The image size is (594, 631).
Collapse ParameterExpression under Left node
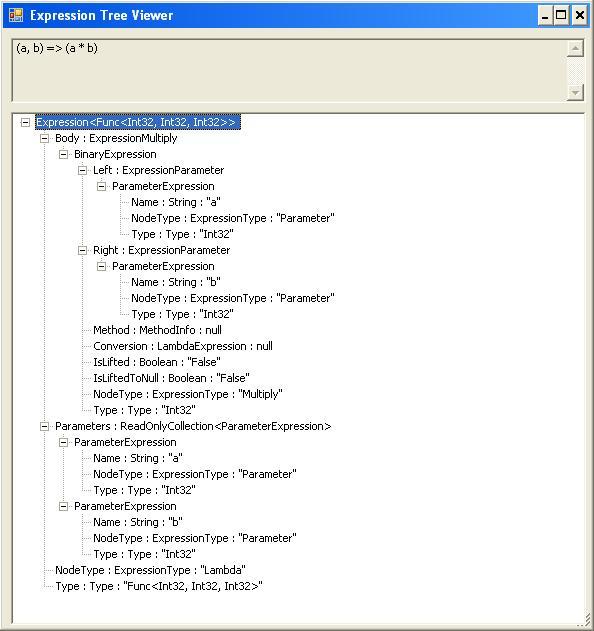pos(101,186)
